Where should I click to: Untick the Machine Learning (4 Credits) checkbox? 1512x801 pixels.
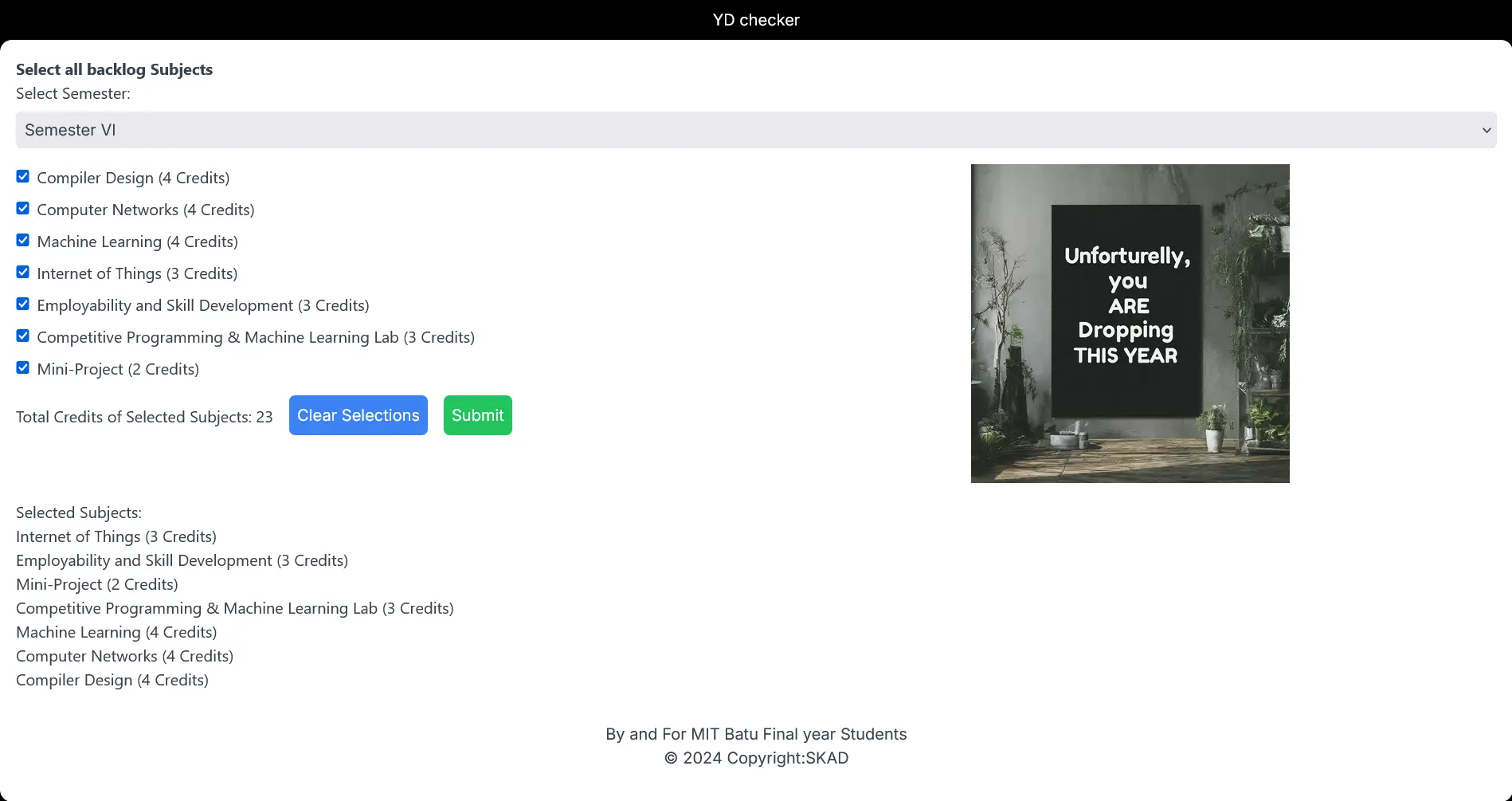coord(23,241)
